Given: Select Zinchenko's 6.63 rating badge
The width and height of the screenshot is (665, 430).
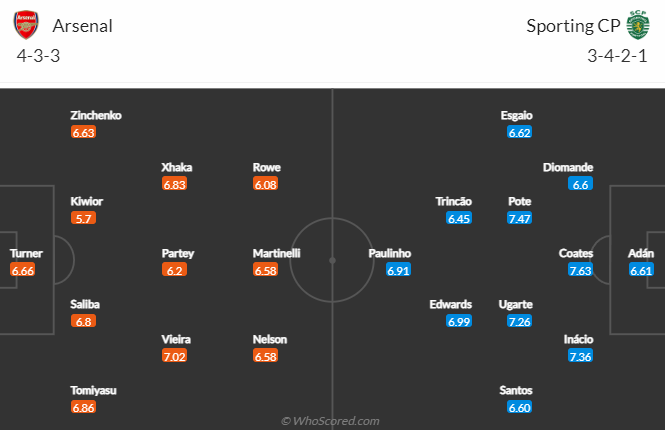Looking at the screenshot, I should (x=83, y=132).
